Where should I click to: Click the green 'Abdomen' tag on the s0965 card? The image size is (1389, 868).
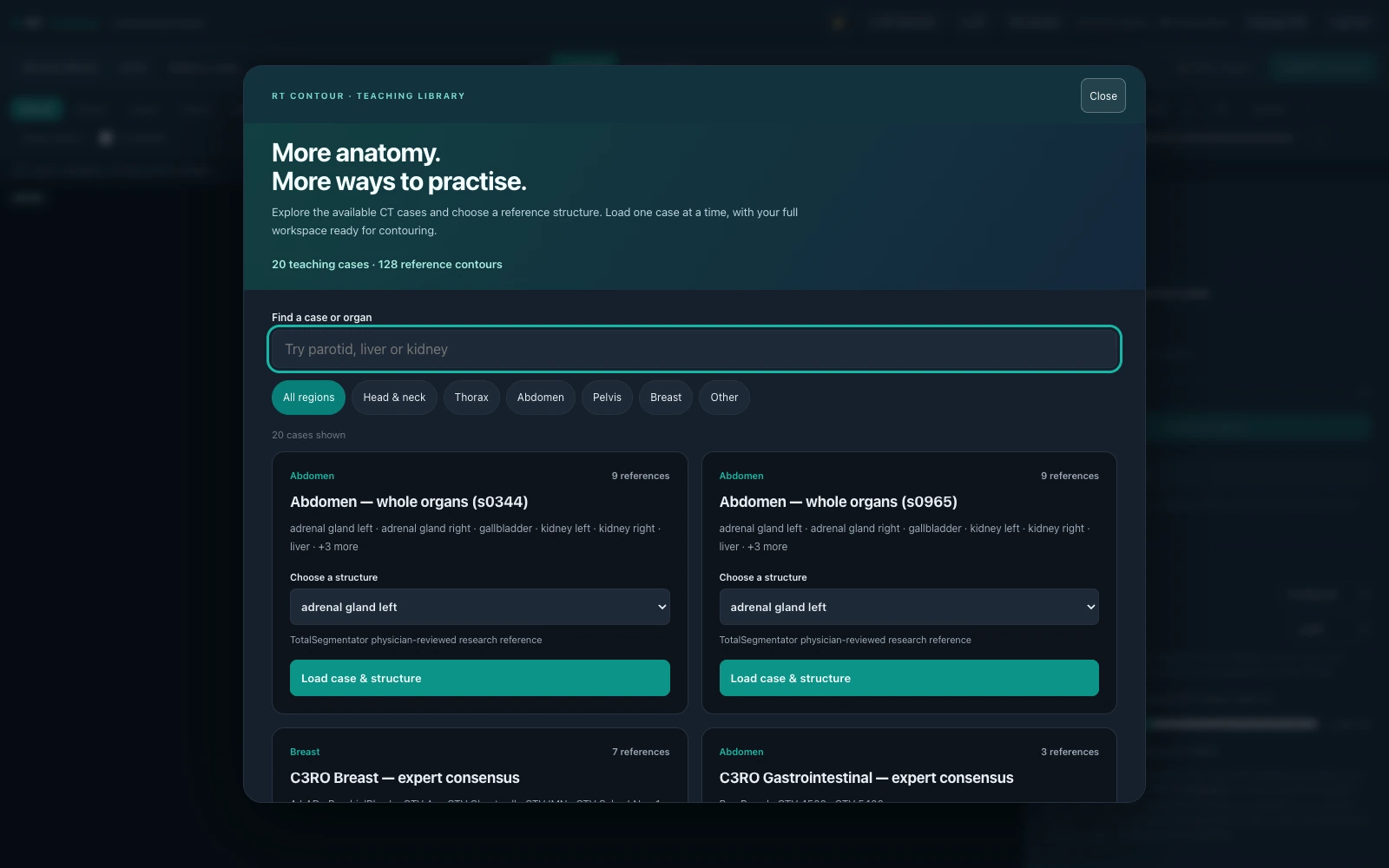click(x=741, y=476)
